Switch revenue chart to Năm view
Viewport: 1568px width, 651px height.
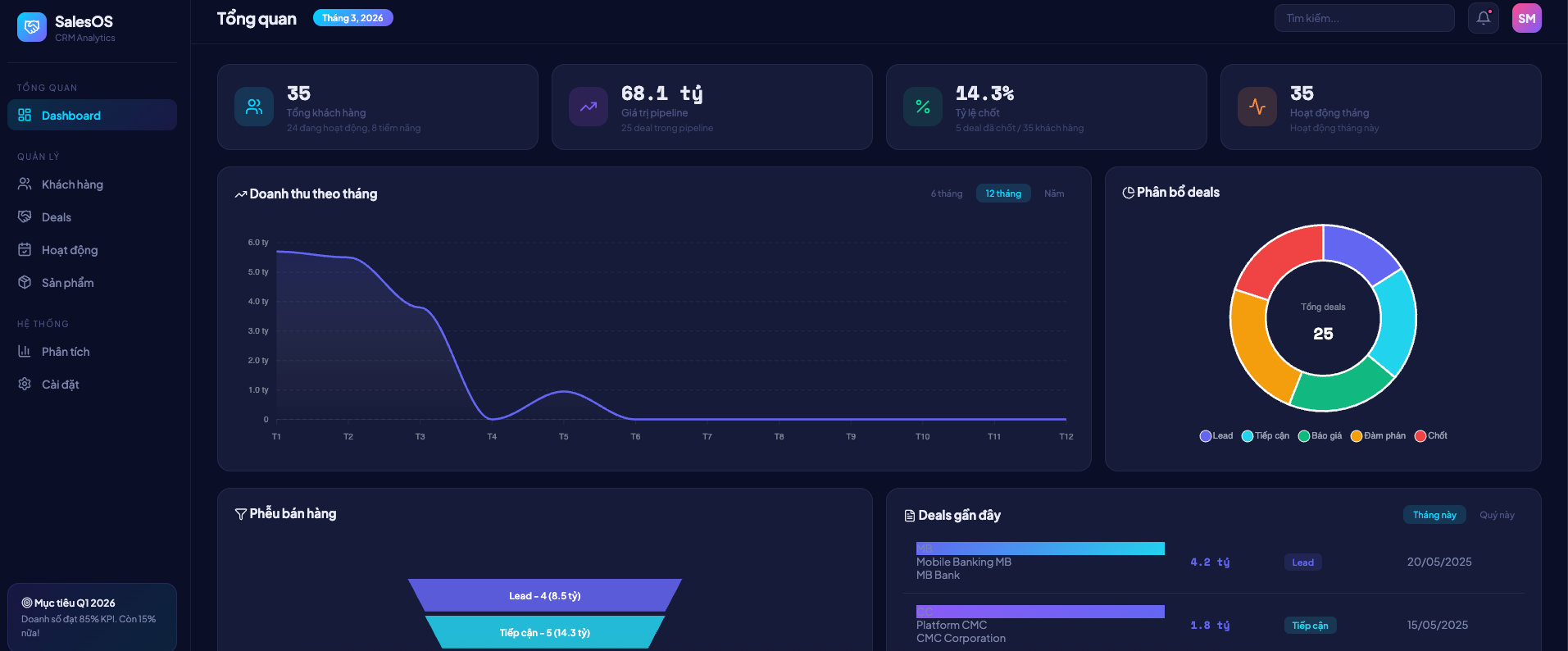click(1054, 193)
